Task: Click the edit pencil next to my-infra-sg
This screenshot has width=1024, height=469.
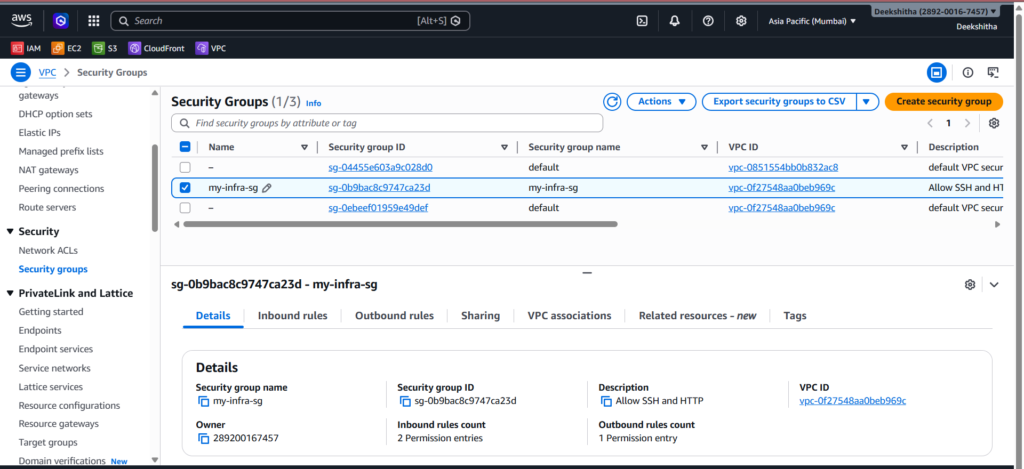Action: [x=267, y=188]
